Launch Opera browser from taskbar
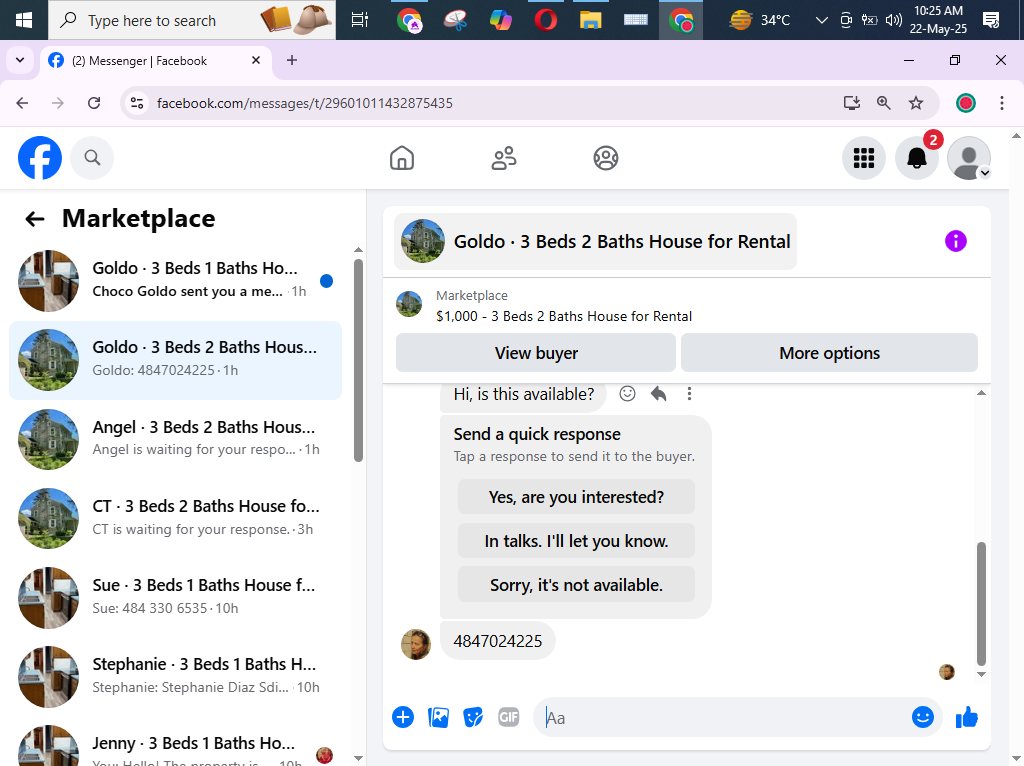Image resolution: width=1024 pixels, height=766 pixels. [x=545, y=20]
